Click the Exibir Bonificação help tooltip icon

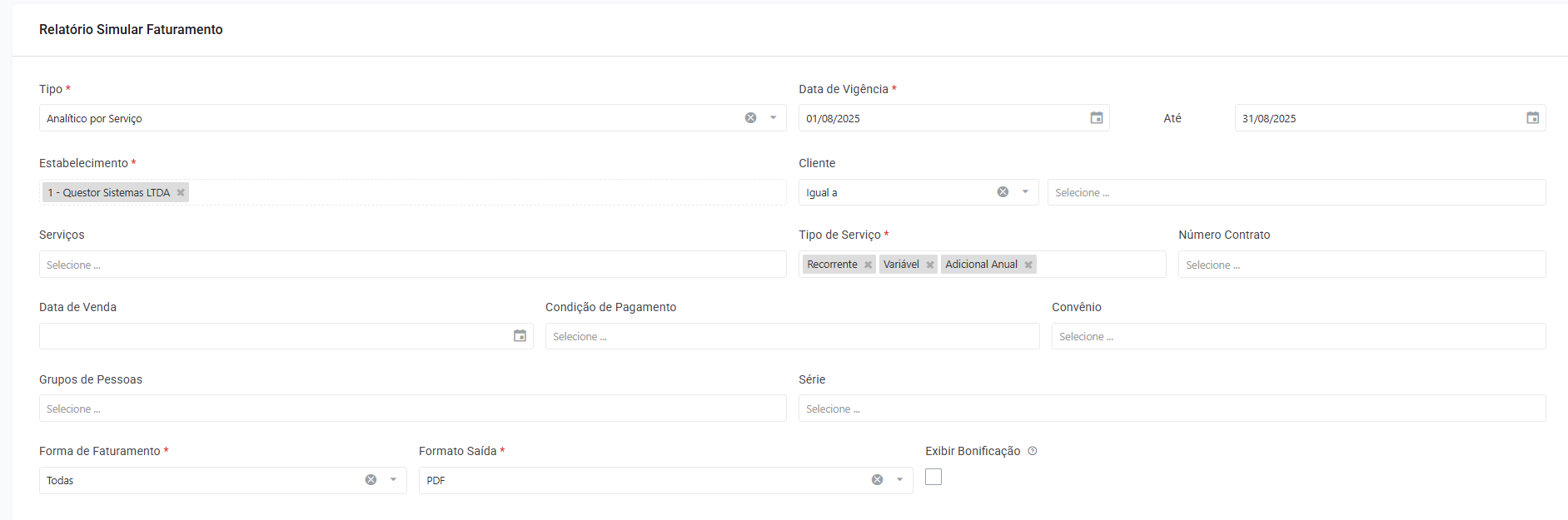tap(1033, 450)
